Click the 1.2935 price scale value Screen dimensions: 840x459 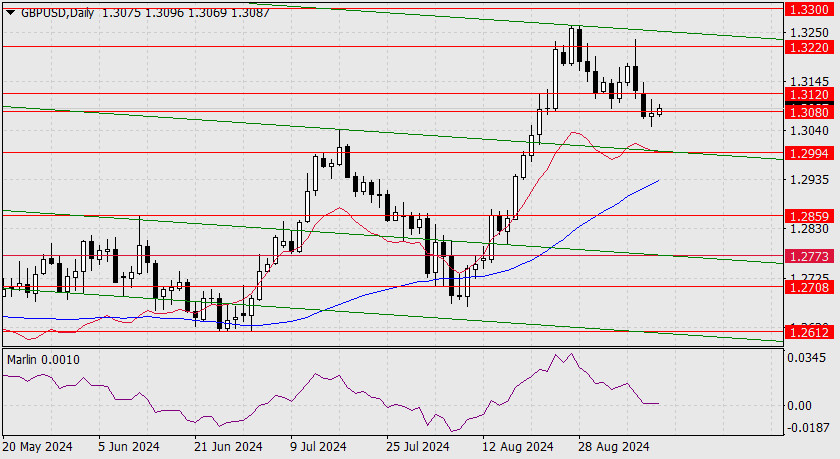point(809,179)
